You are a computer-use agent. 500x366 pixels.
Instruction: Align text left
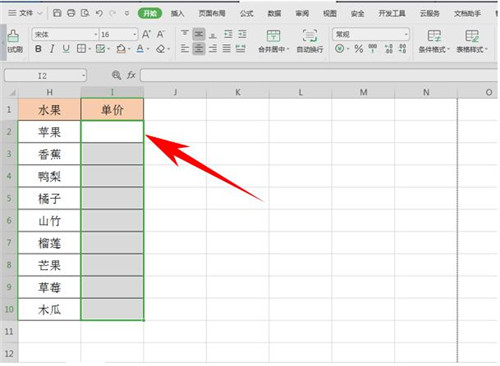tap(185, 49)
